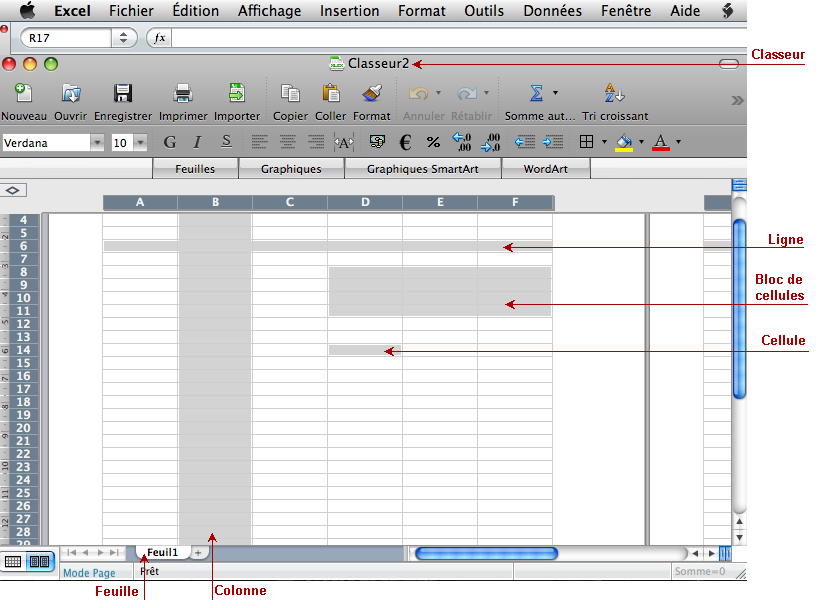Open the Name Box R17 stepper
Image resolution: width=825 pixels, height=608 pixels.
124,38
